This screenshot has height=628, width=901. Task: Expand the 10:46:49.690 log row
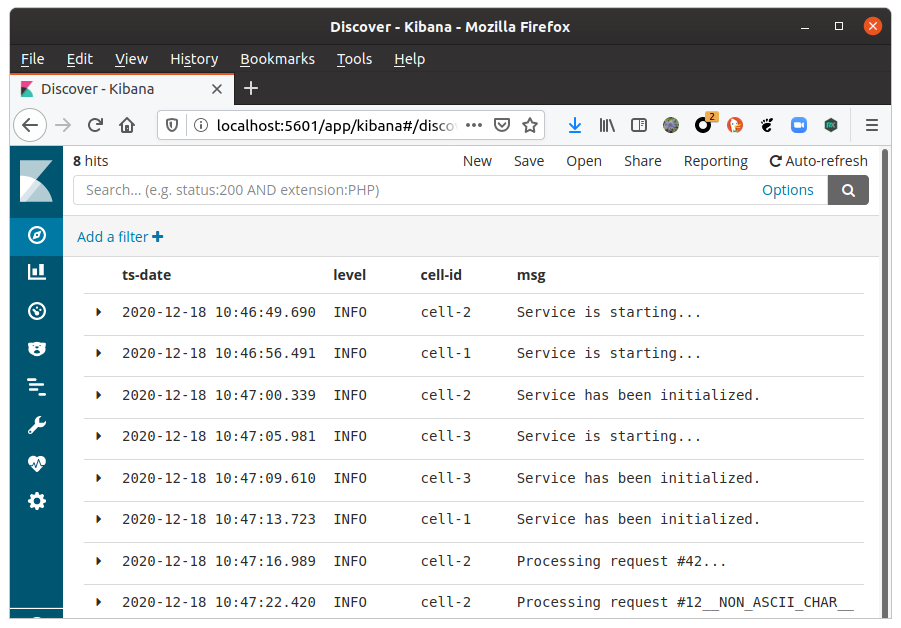click(98, 312)
